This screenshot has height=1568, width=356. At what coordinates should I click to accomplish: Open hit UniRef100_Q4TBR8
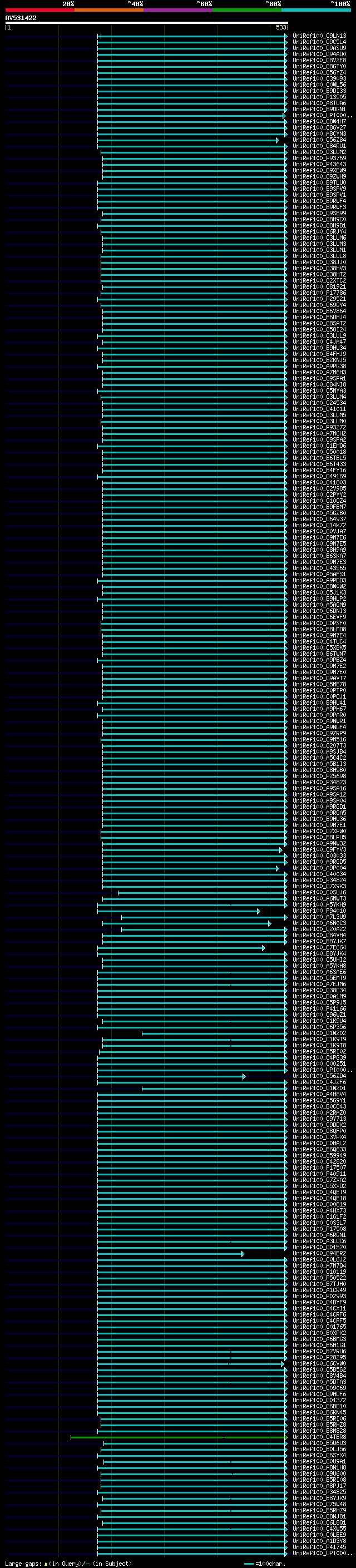coord(319,1437)
